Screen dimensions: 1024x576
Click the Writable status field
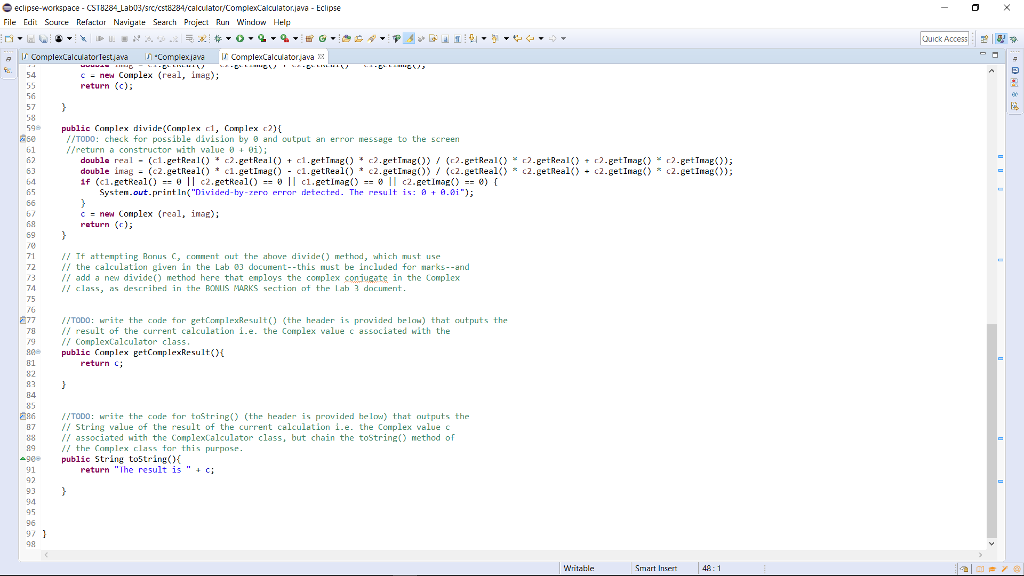(579, 568)
